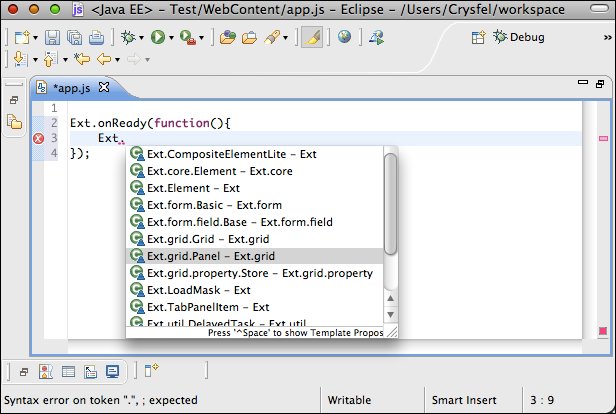
Task: Open the Debug launch dropdown arrow
Action: [x=141, y=38]
